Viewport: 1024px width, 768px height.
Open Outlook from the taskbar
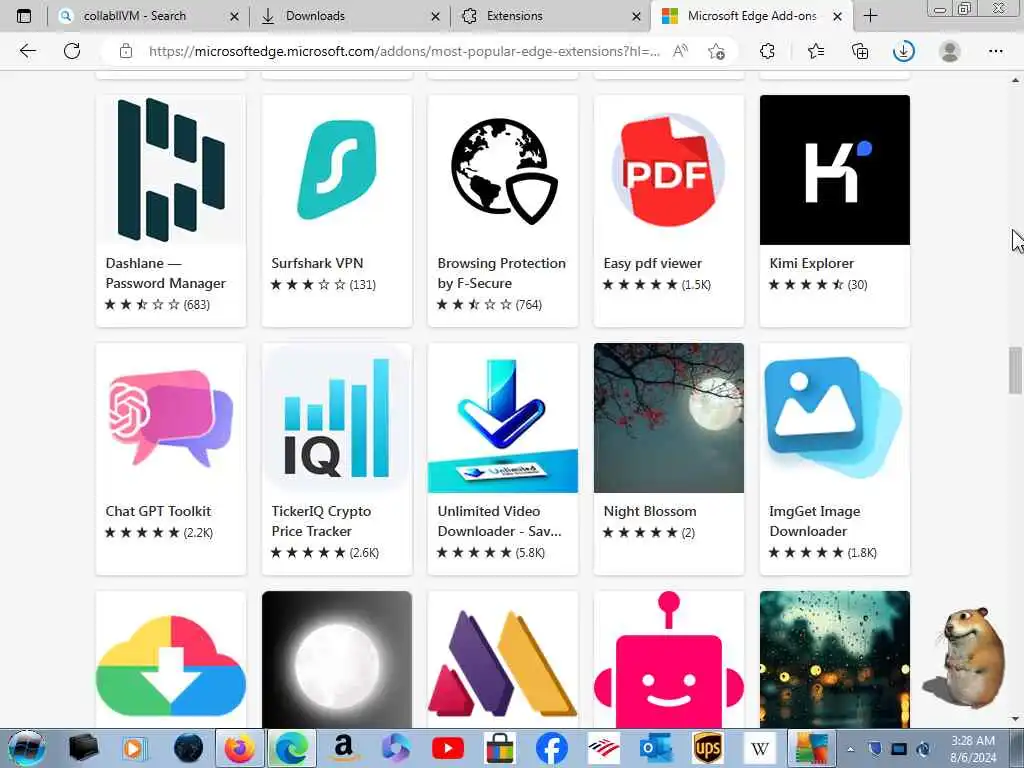656,748
